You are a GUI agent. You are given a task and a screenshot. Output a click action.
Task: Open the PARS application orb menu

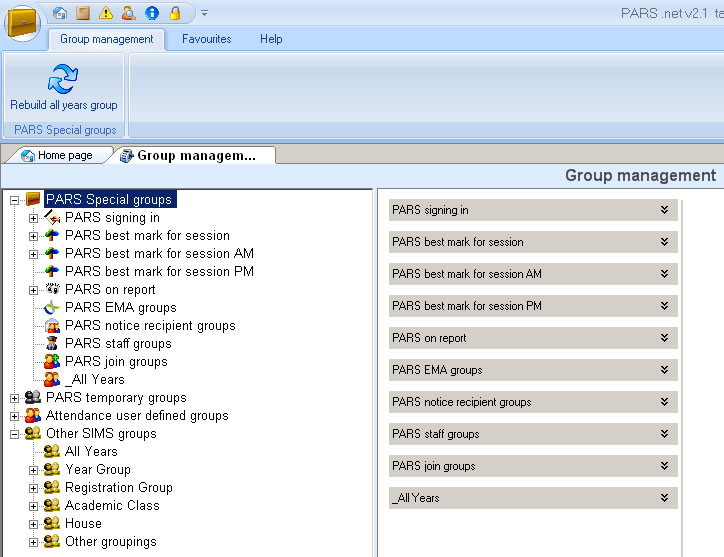22,22
